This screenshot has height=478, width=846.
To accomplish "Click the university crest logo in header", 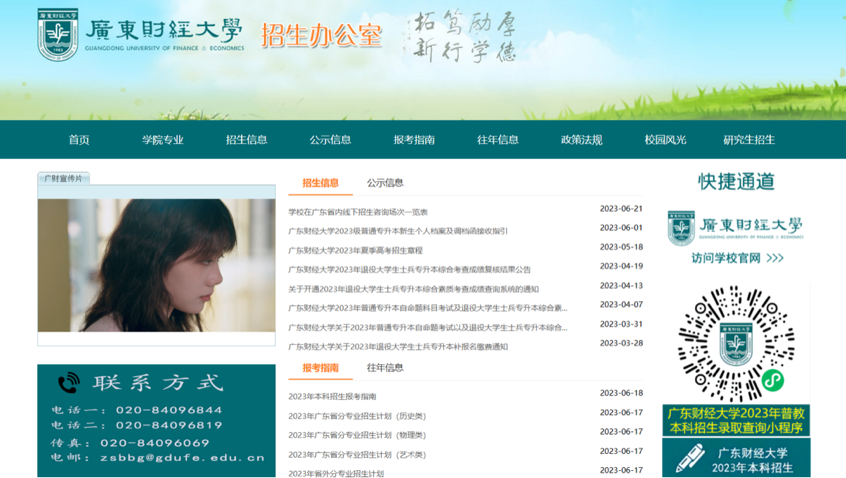I will [x=58, y=35].
